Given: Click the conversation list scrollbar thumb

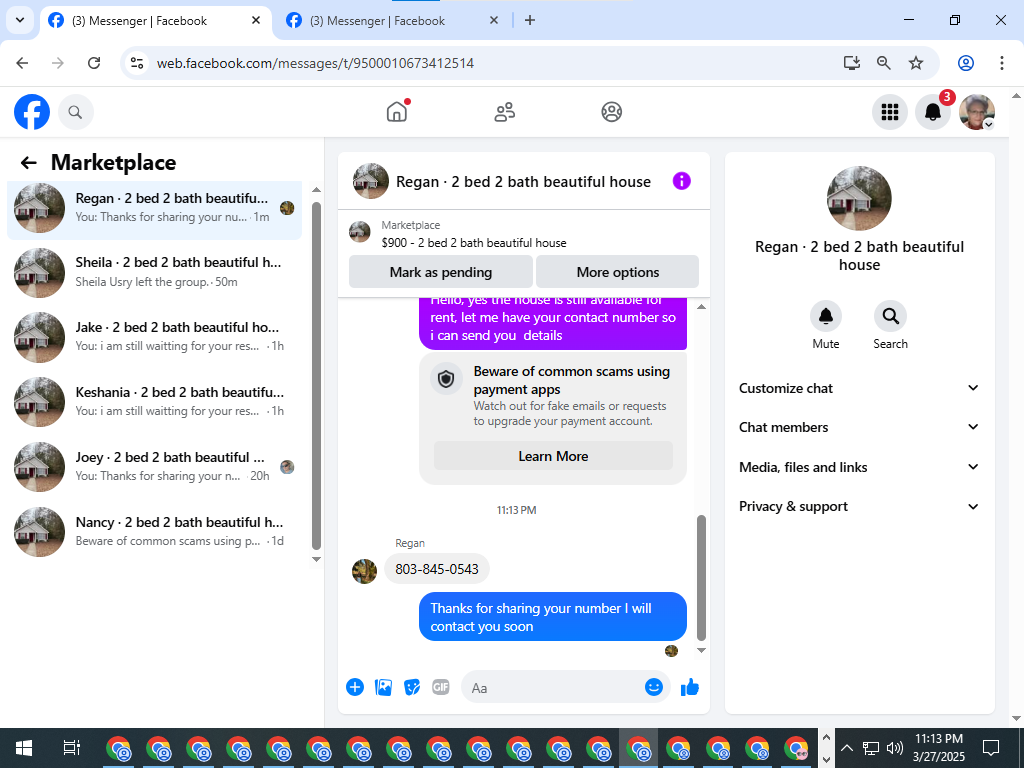Looking at the screenshot, I should 316,376.
